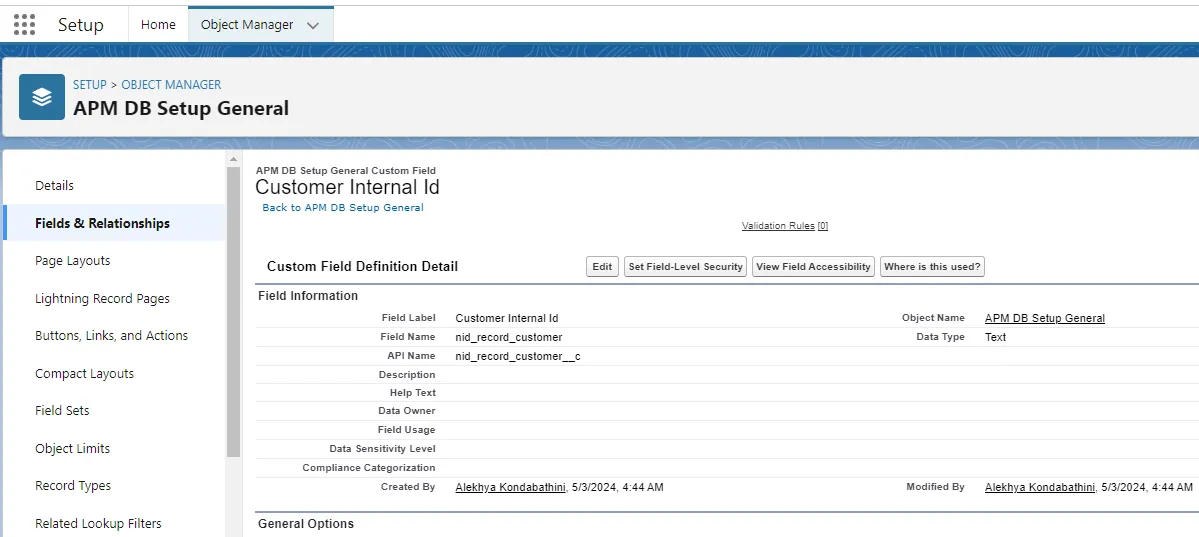This screenshot has width=1199, height=537.
Task: Click Back to APM DB Setup General
Action: [x=343, y=207]
